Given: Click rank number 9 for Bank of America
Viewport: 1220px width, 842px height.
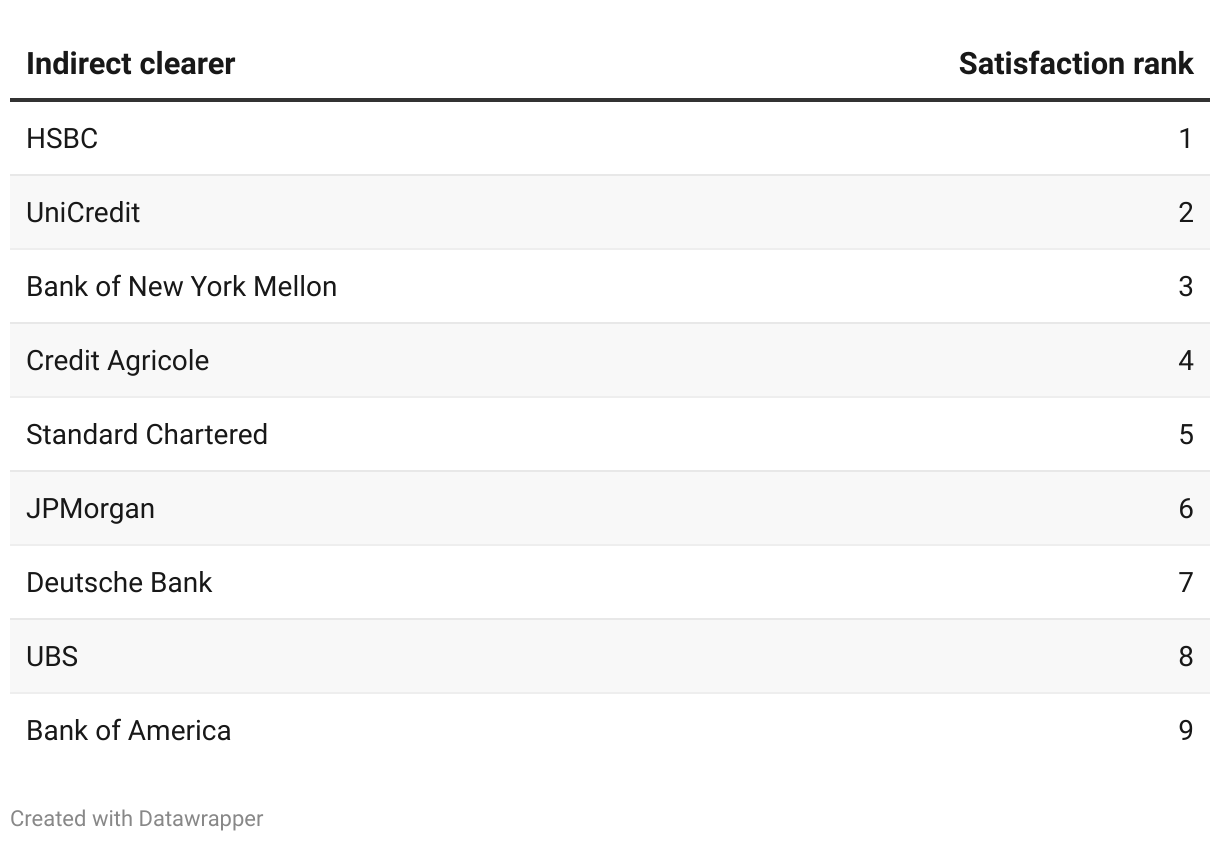Looking at the screenshot, I should click(x=1185, y=730).
